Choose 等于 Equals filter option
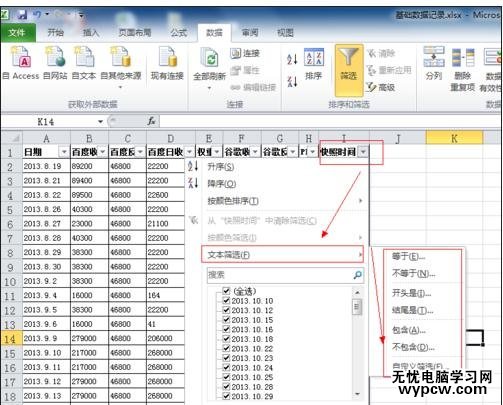This screenshot has width=503, height=405. [409, 256]
